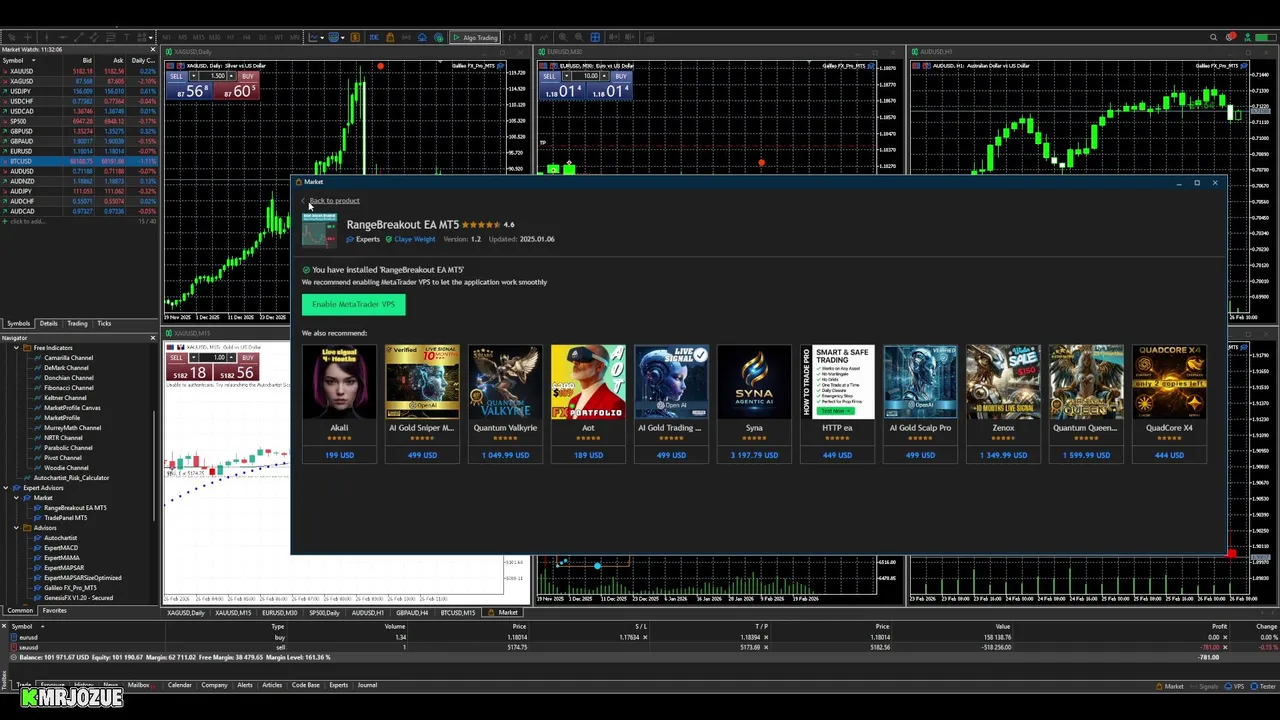
Task: Open Code Base tab in Toolbox
Action: coord(306,685)
